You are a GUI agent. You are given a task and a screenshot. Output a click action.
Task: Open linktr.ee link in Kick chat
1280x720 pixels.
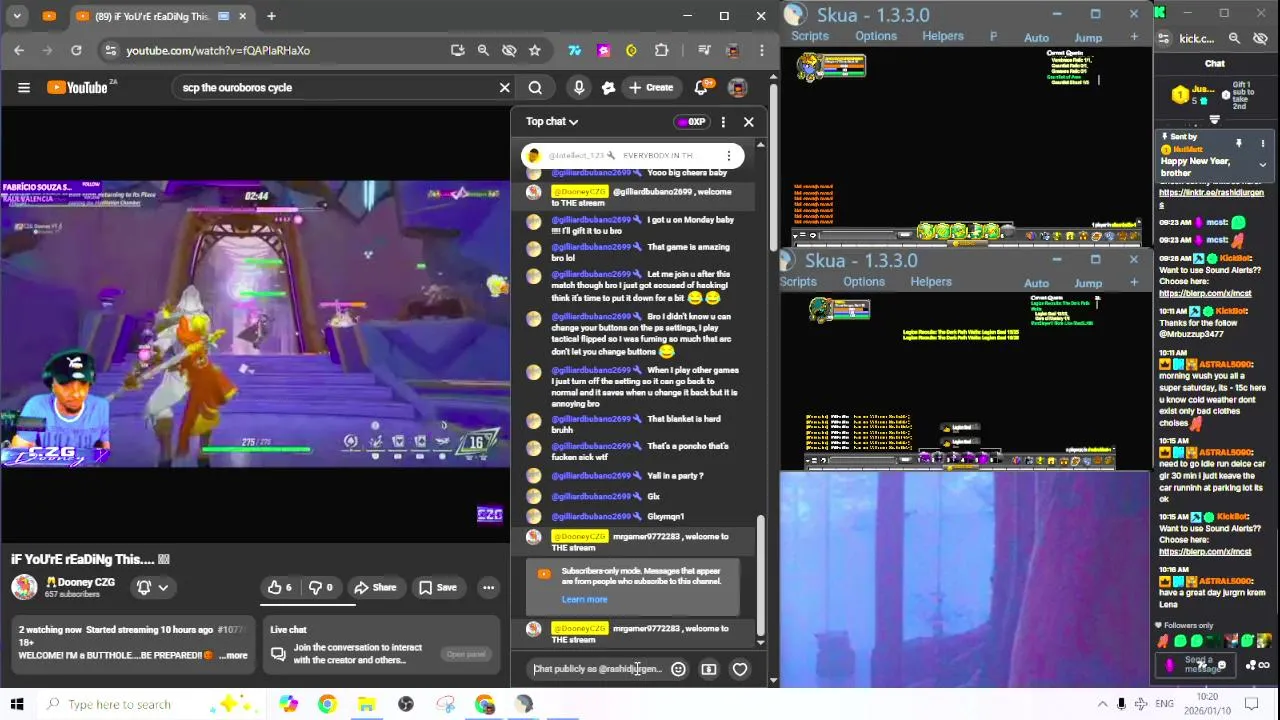pos(1211,198)
